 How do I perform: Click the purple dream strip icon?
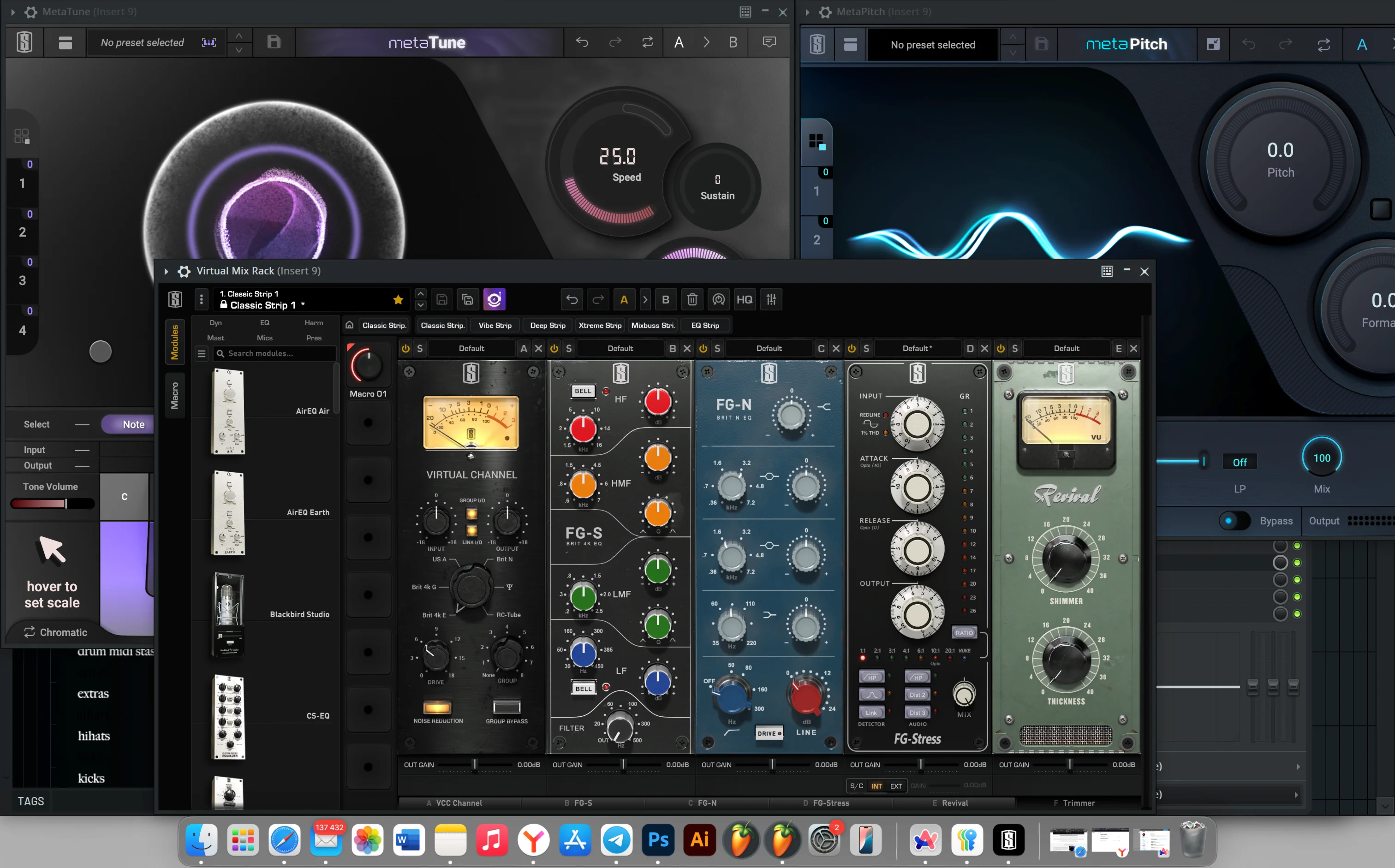pyautogui.click(x=494, y=300)
